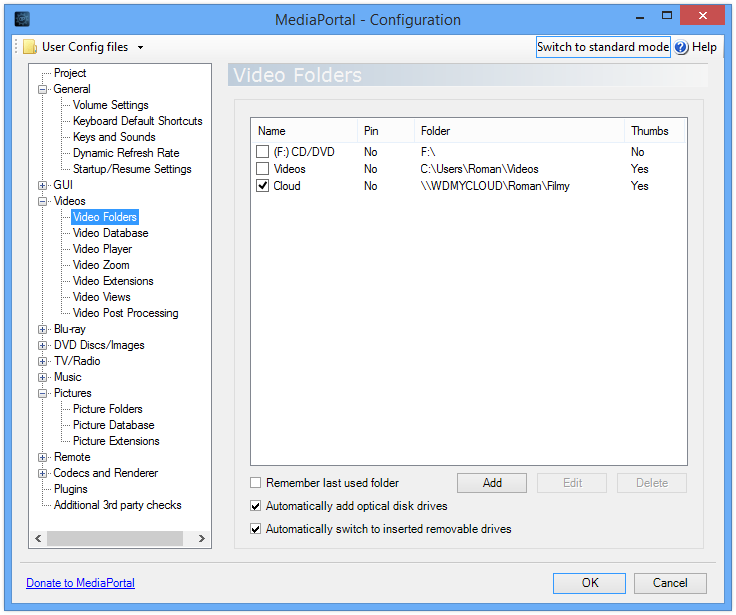Select Keys and Sounds
Image resolution: width=736 pixels, height=615 pixels.
114,137
